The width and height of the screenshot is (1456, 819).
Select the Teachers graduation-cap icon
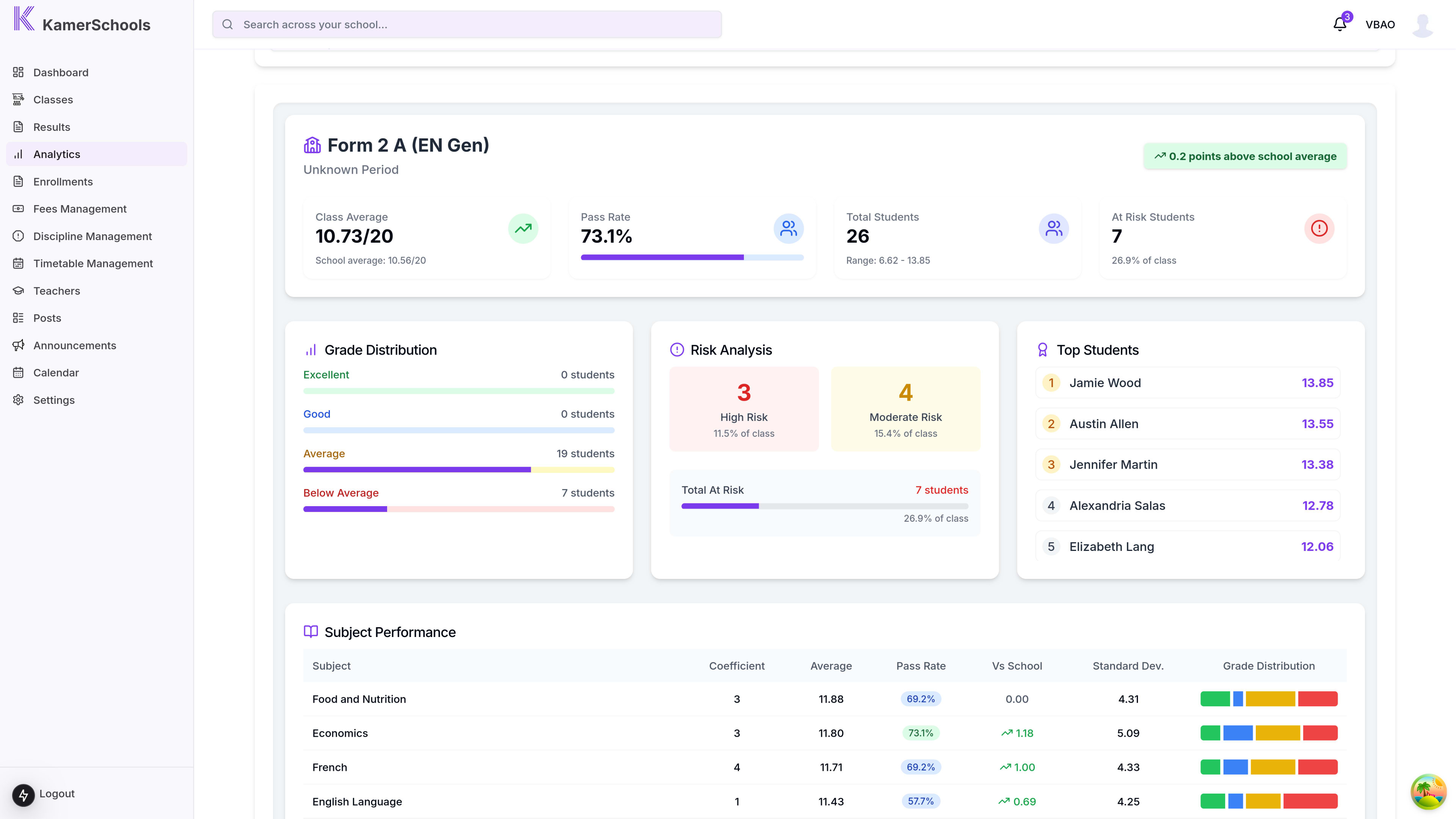point(17,290)
